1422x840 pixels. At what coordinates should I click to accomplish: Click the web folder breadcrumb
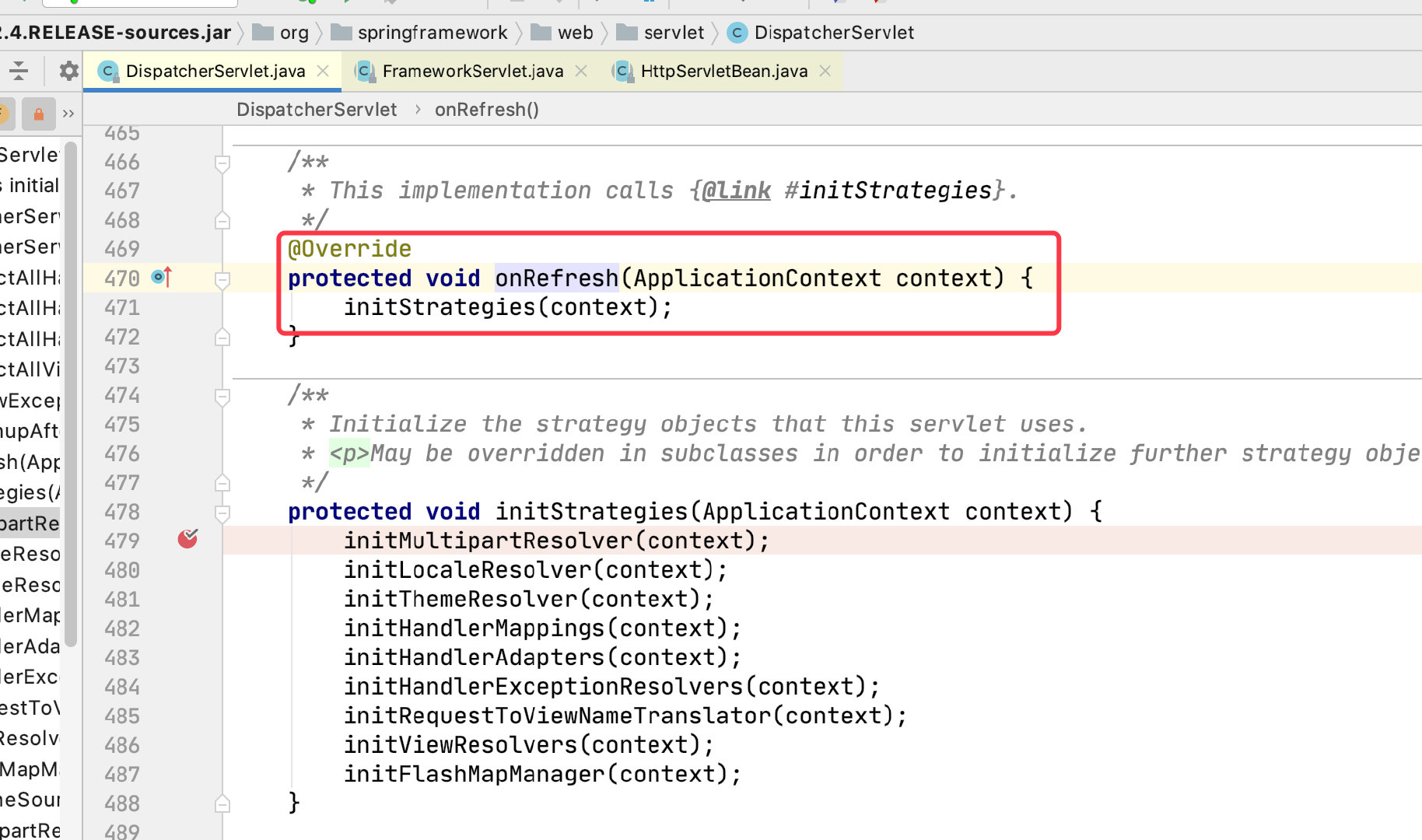click(x=562, y=33)
